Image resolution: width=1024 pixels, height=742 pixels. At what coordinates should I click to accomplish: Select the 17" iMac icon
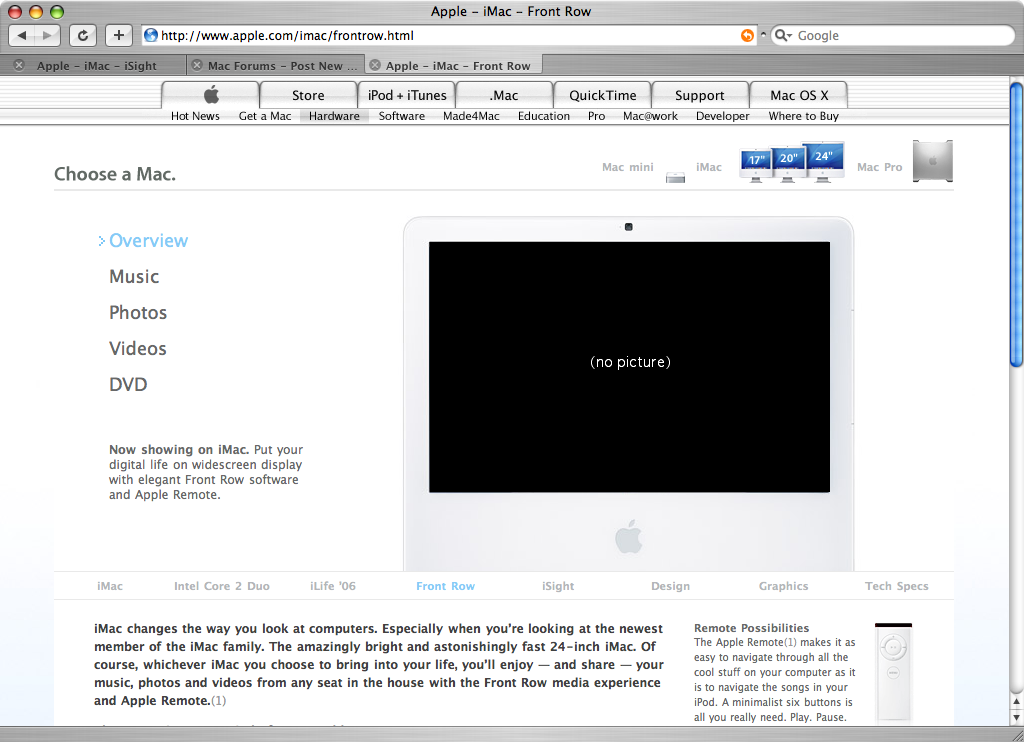point(756,165)
